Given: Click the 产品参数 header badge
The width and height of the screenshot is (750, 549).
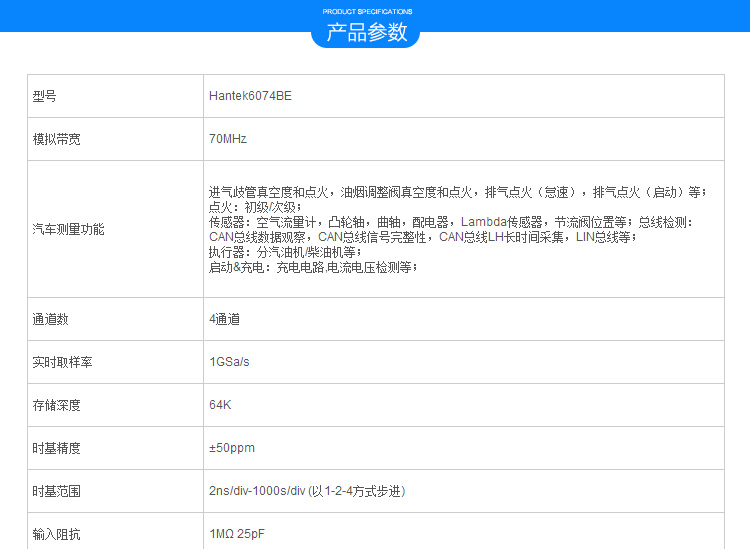Looking at the screenshot, I should 367,32.
